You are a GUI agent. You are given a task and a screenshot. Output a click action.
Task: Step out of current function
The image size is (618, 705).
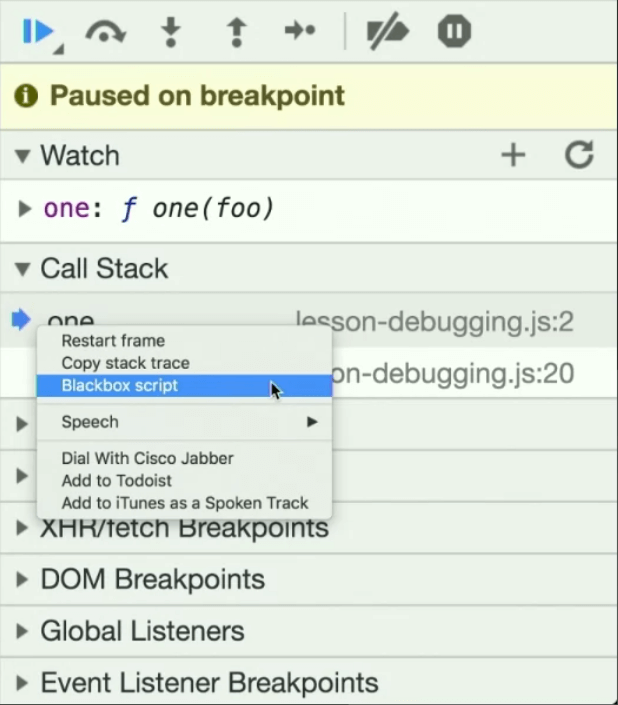click(236, 32)
